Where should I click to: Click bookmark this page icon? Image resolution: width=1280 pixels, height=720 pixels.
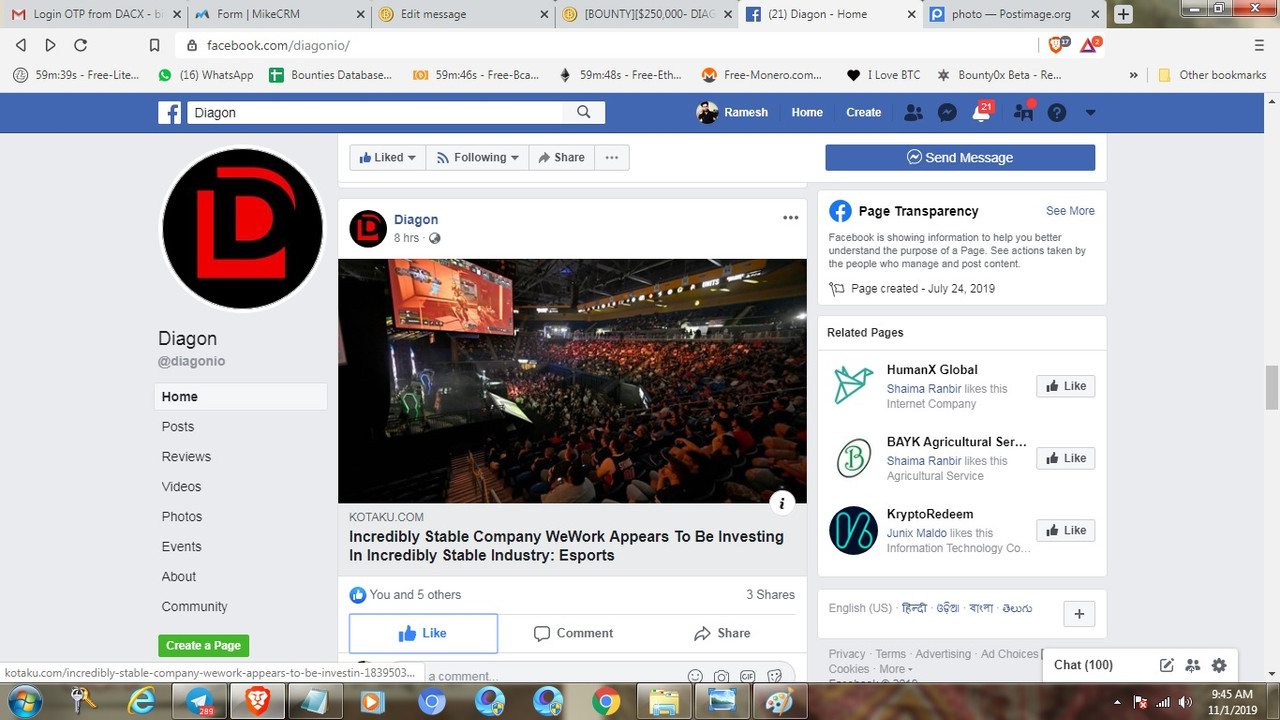(x=154, y=45)
